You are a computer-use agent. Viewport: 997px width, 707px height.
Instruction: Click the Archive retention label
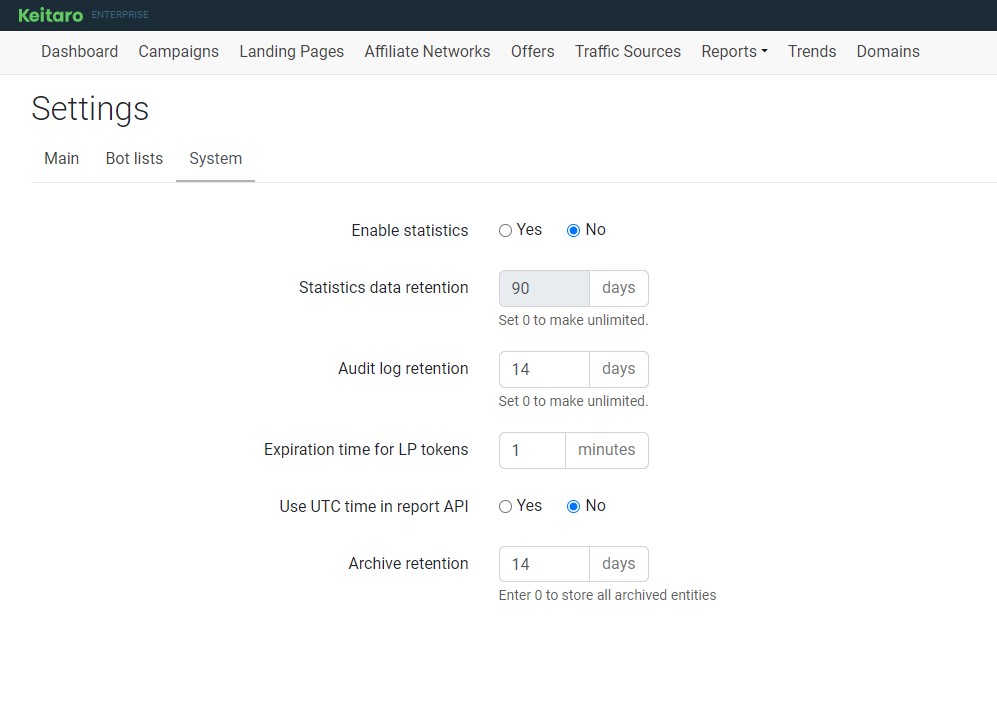tap(408, 563)
